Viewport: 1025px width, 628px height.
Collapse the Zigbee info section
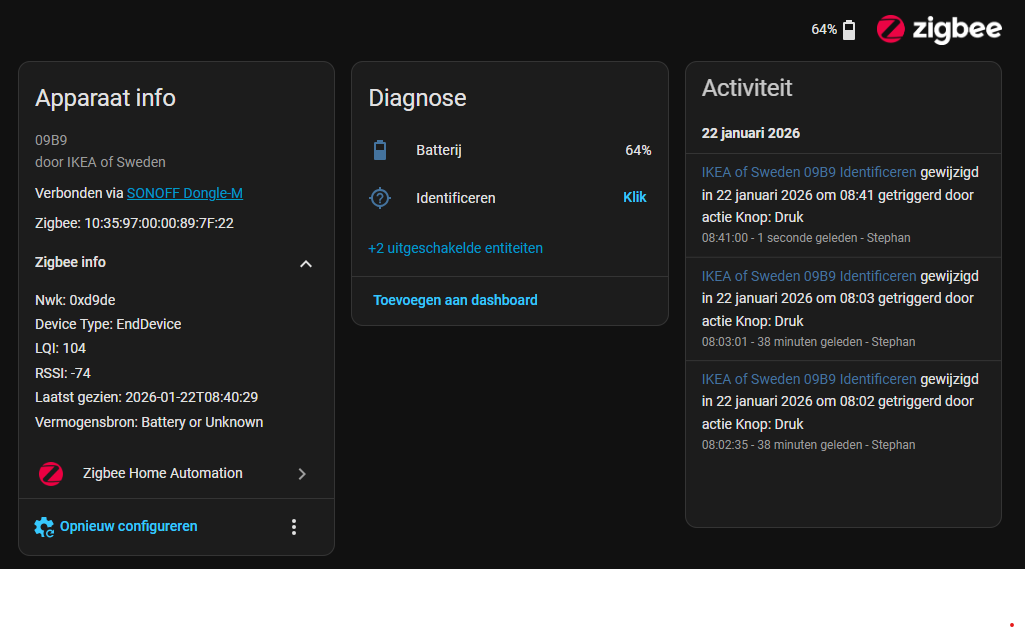click(x=306, y=264)
